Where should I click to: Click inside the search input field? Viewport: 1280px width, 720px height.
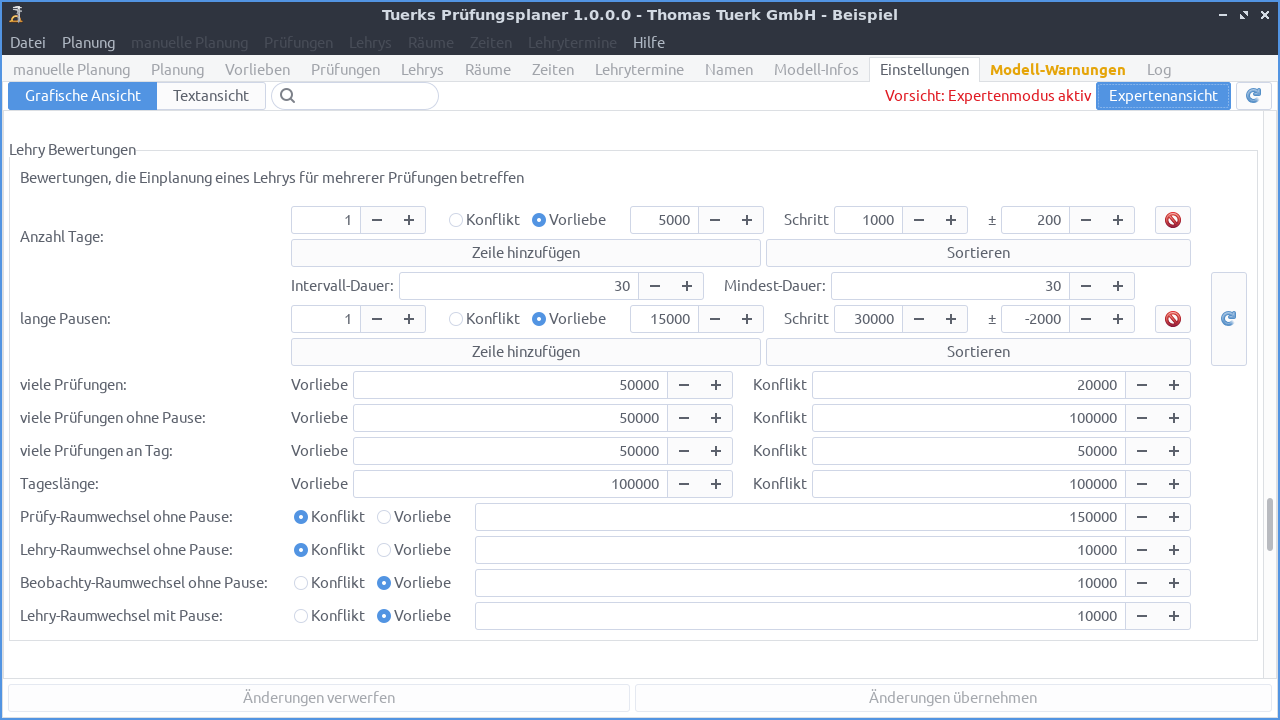[x=360, y=95]
